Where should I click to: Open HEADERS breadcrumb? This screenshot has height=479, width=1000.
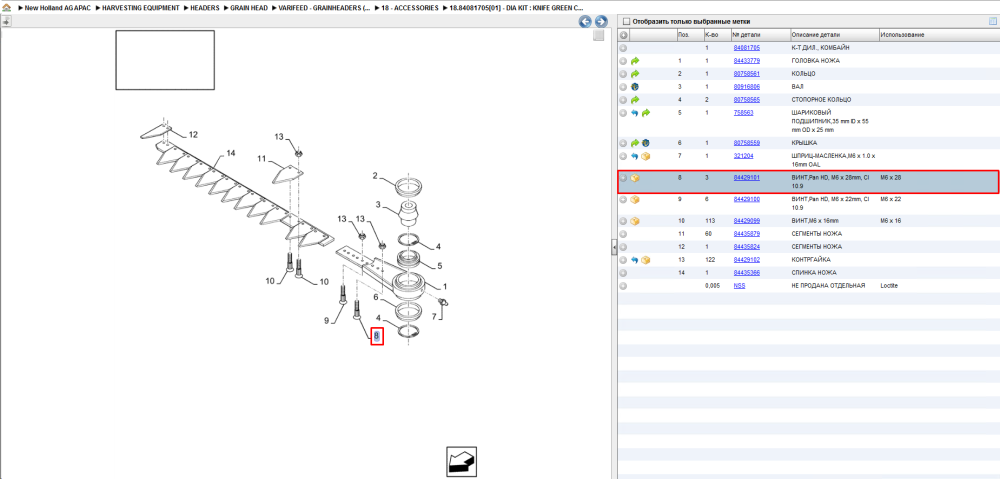pos(205,8)
